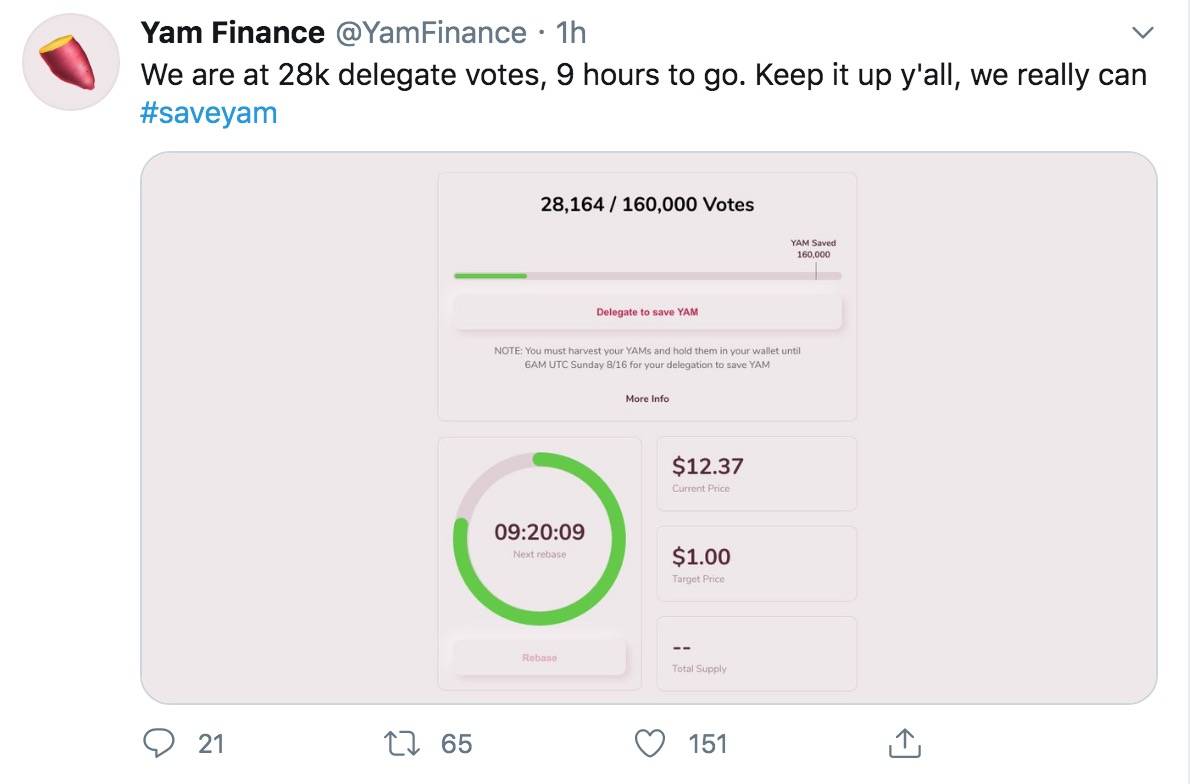Open the #saveyam hashtag link
The height and width of the screenshot is (784, 1190).
[x=208, y=113]
